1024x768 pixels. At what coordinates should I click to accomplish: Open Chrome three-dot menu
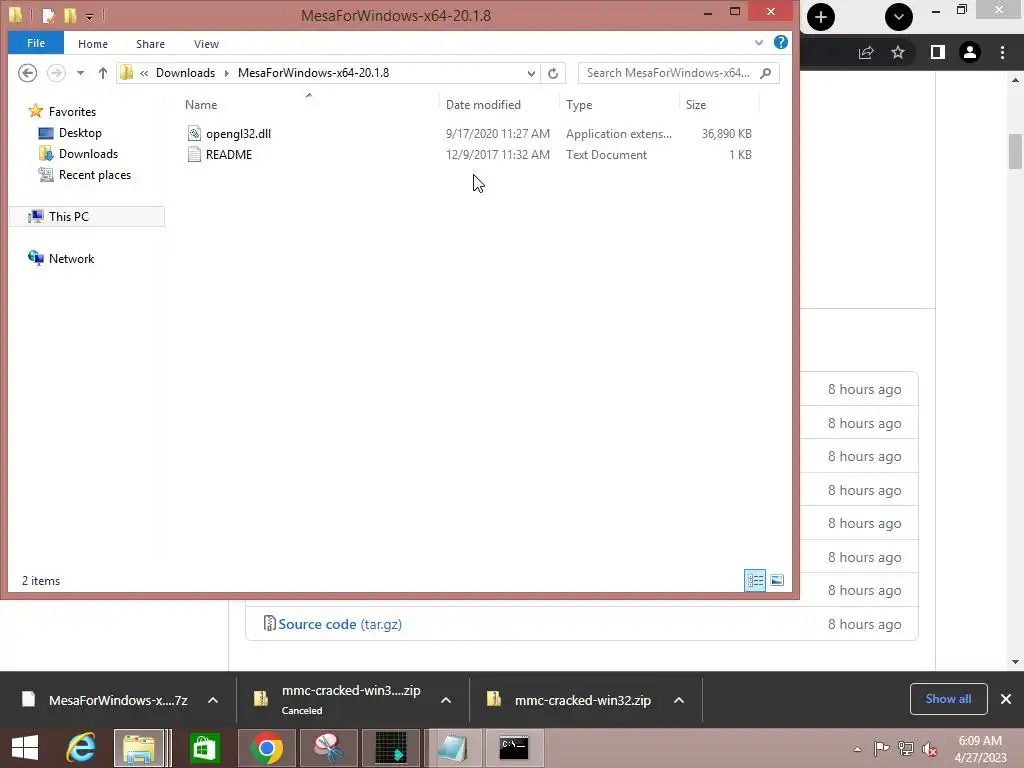pyautogui.click(x=1002, y=52)
